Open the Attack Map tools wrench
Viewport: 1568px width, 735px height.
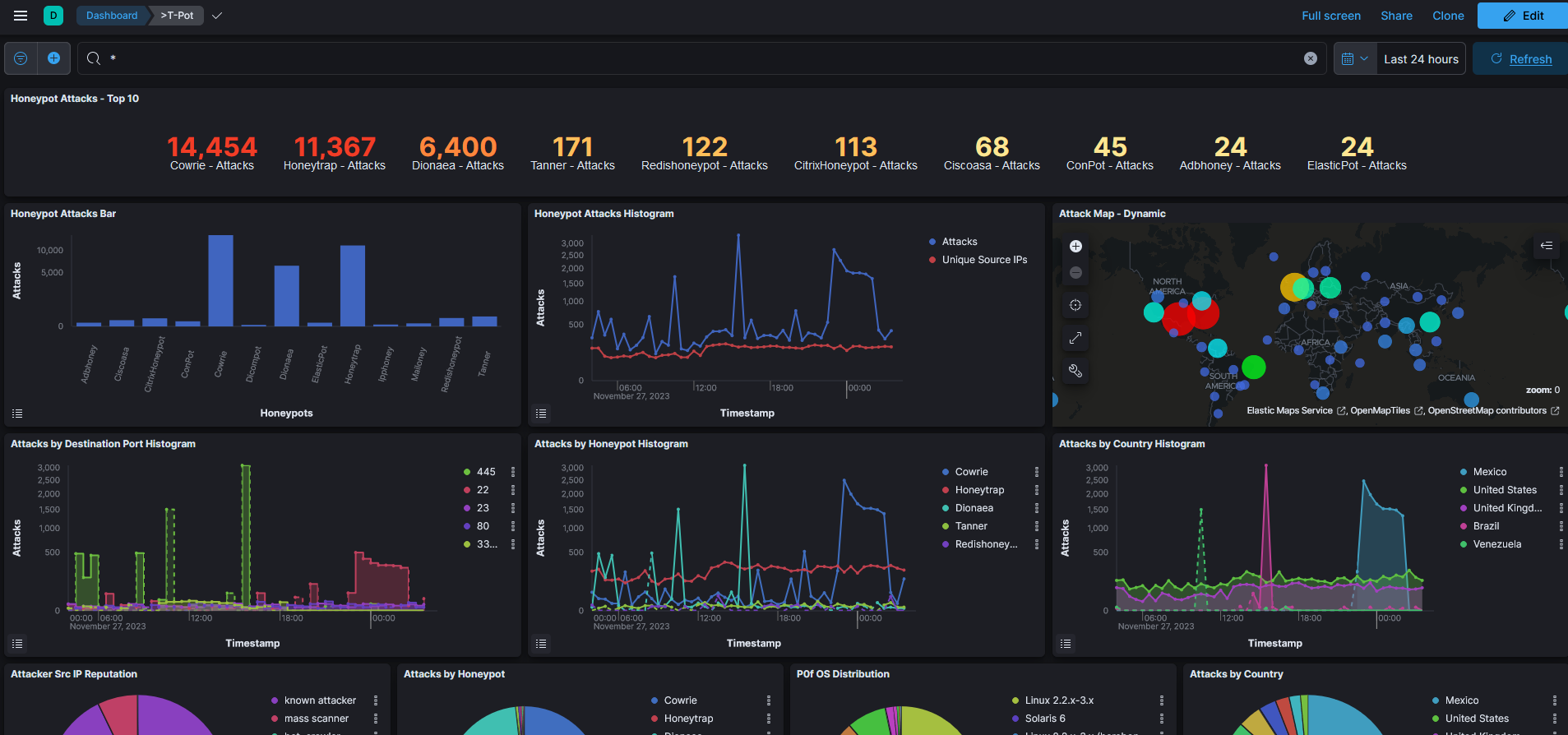[x=1075, y=371]
